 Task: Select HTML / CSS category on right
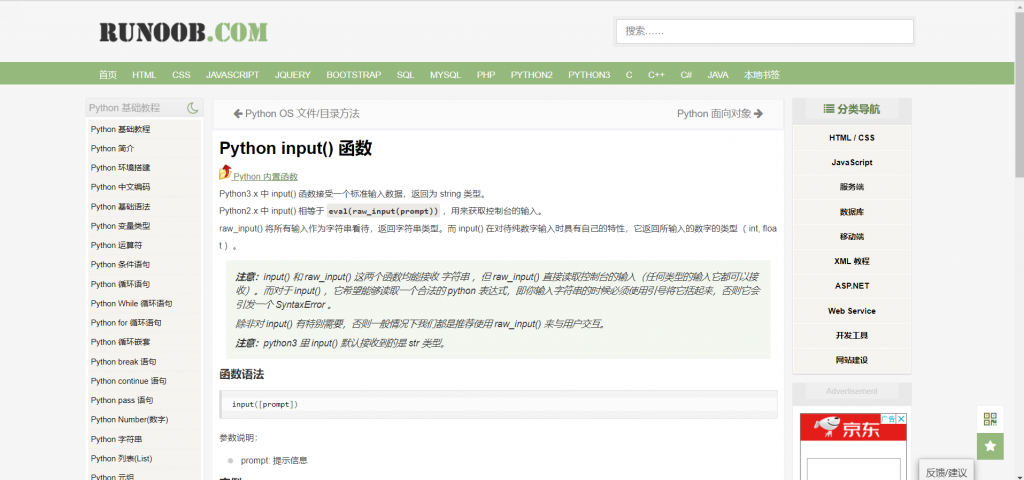coord(851,138)
